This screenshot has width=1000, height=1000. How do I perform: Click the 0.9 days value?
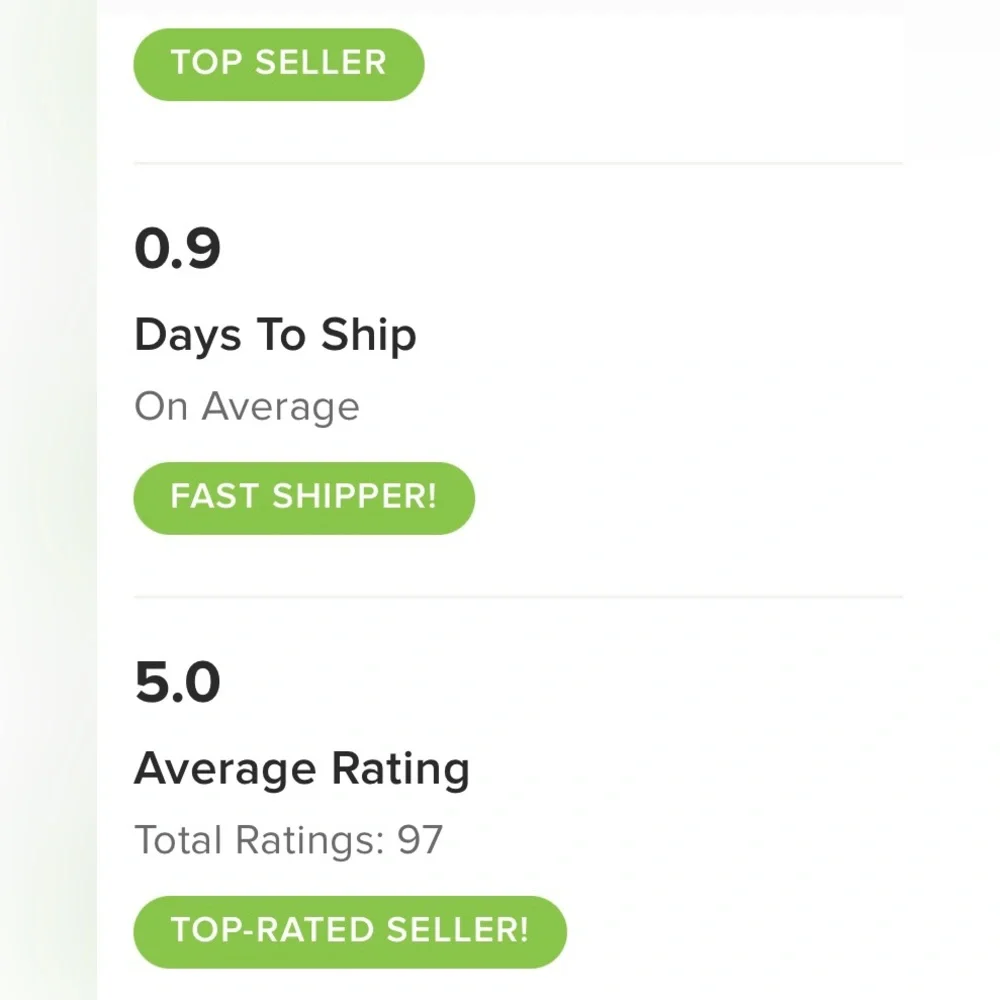coord(177,249)
